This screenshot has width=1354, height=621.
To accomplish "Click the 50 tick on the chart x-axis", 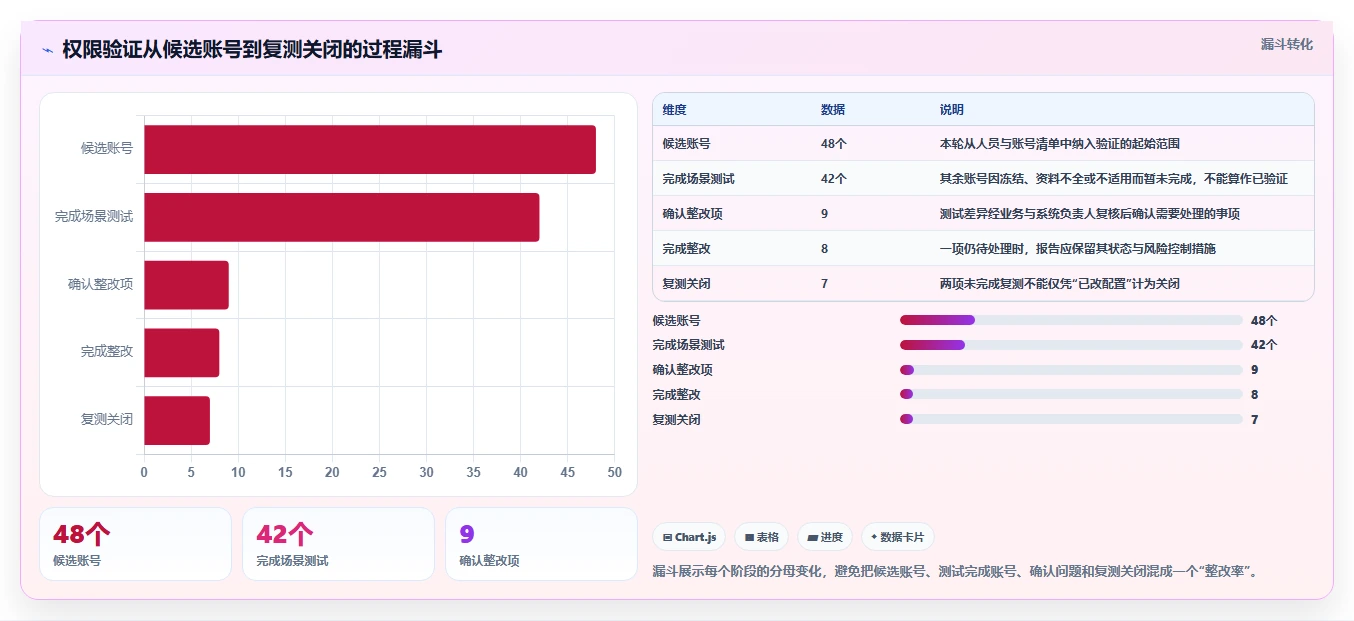I will click(614, 472).
